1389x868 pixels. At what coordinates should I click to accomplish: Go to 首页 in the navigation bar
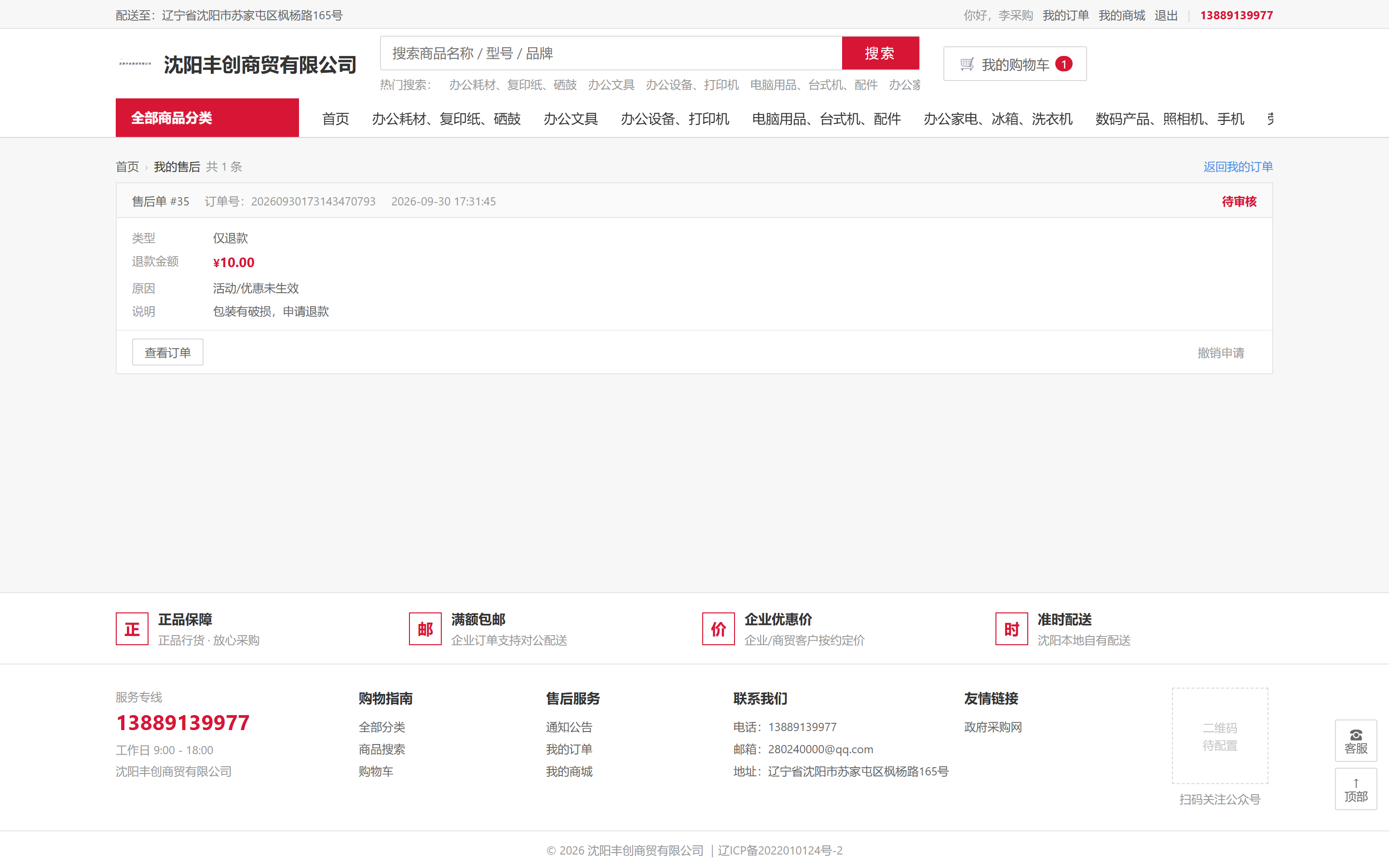[x=336, y=119]
